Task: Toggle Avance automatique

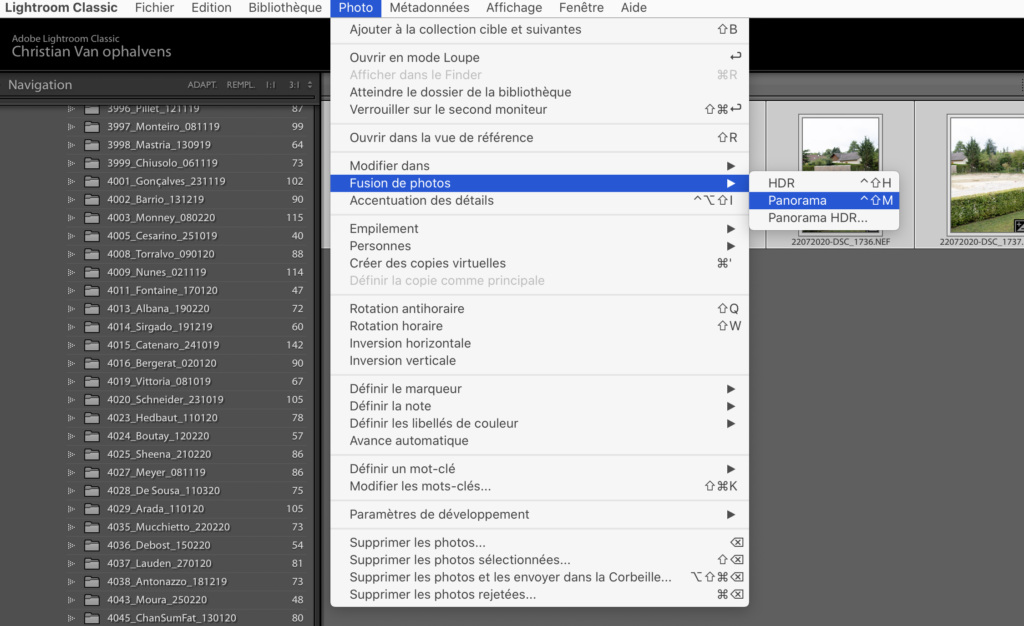Action: tap(539, 441)
